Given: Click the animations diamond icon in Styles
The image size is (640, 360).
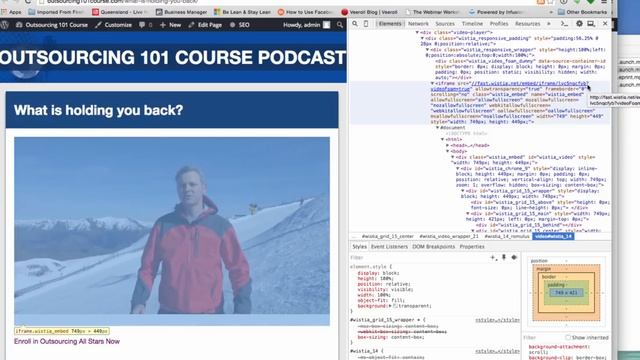Looking at the screenshot, I should point(514,258).
